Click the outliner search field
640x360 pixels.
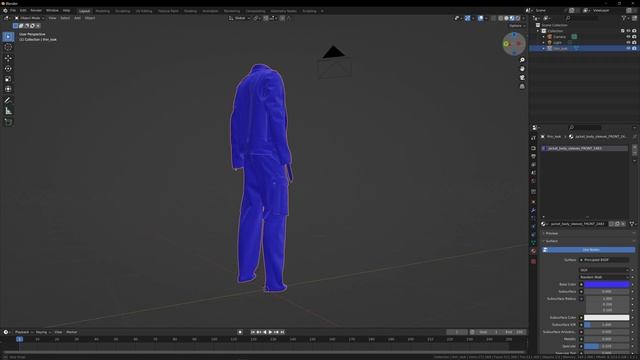582,18
